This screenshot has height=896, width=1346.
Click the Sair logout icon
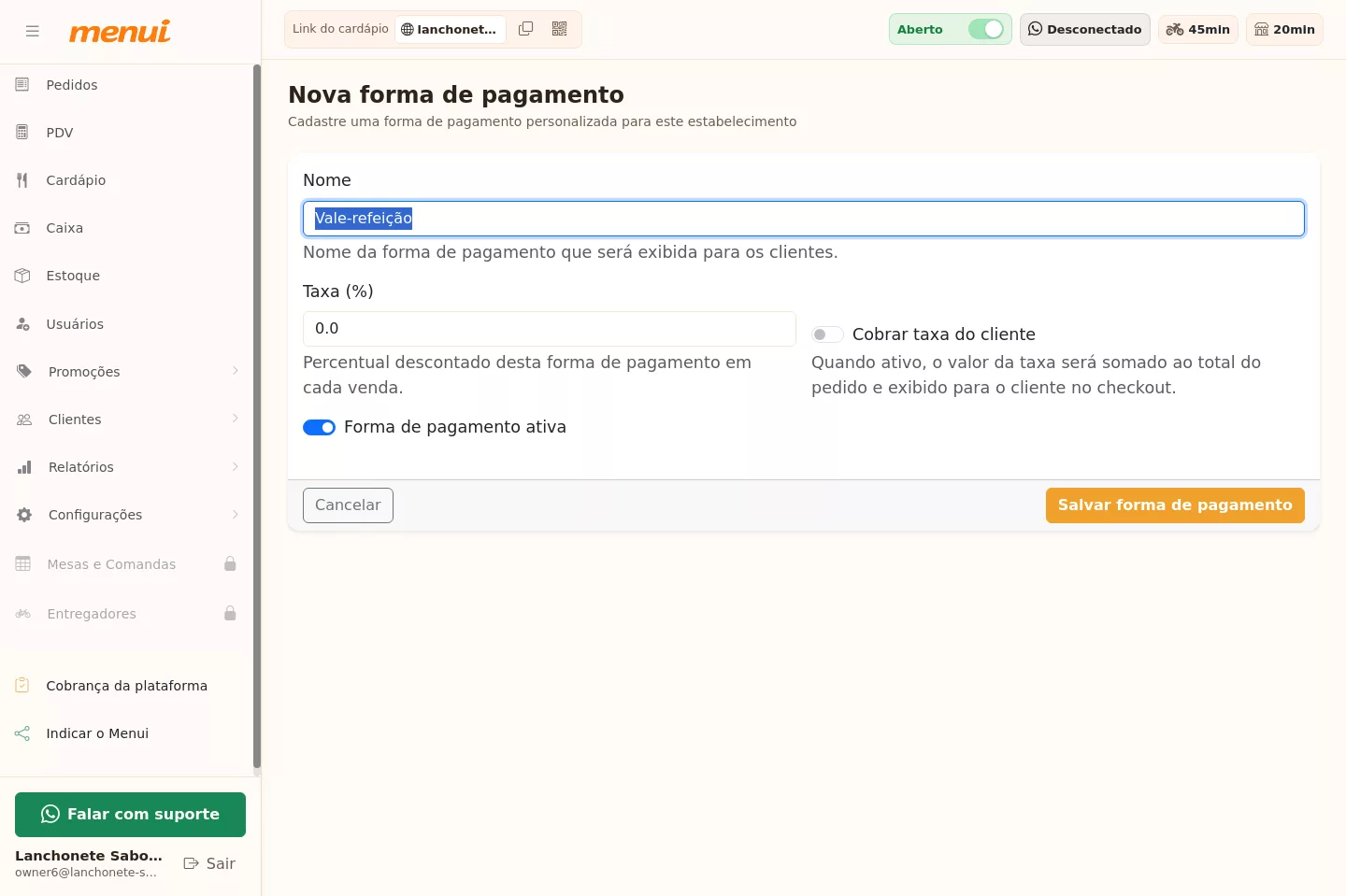point(192,863)
